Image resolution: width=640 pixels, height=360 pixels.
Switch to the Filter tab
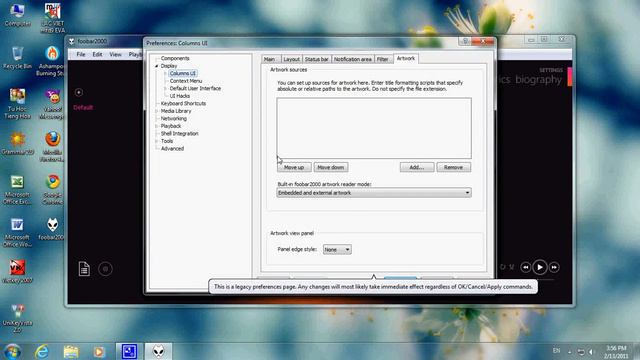[x=383, y=59]
